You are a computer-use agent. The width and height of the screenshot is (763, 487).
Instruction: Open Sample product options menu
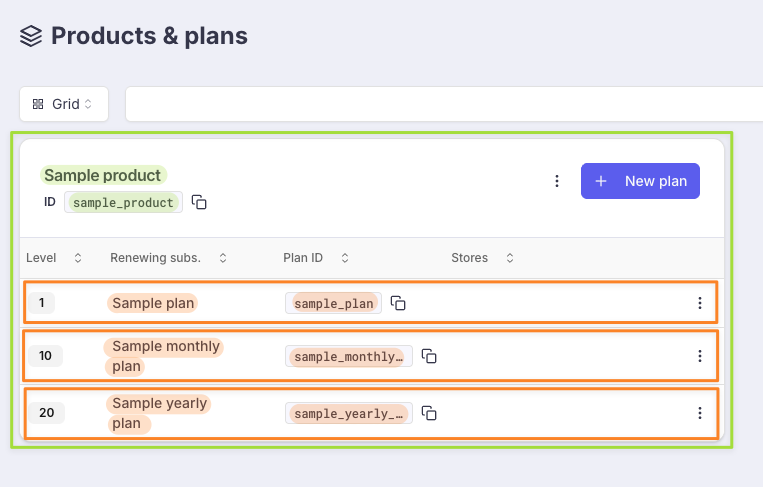(557, 181)
